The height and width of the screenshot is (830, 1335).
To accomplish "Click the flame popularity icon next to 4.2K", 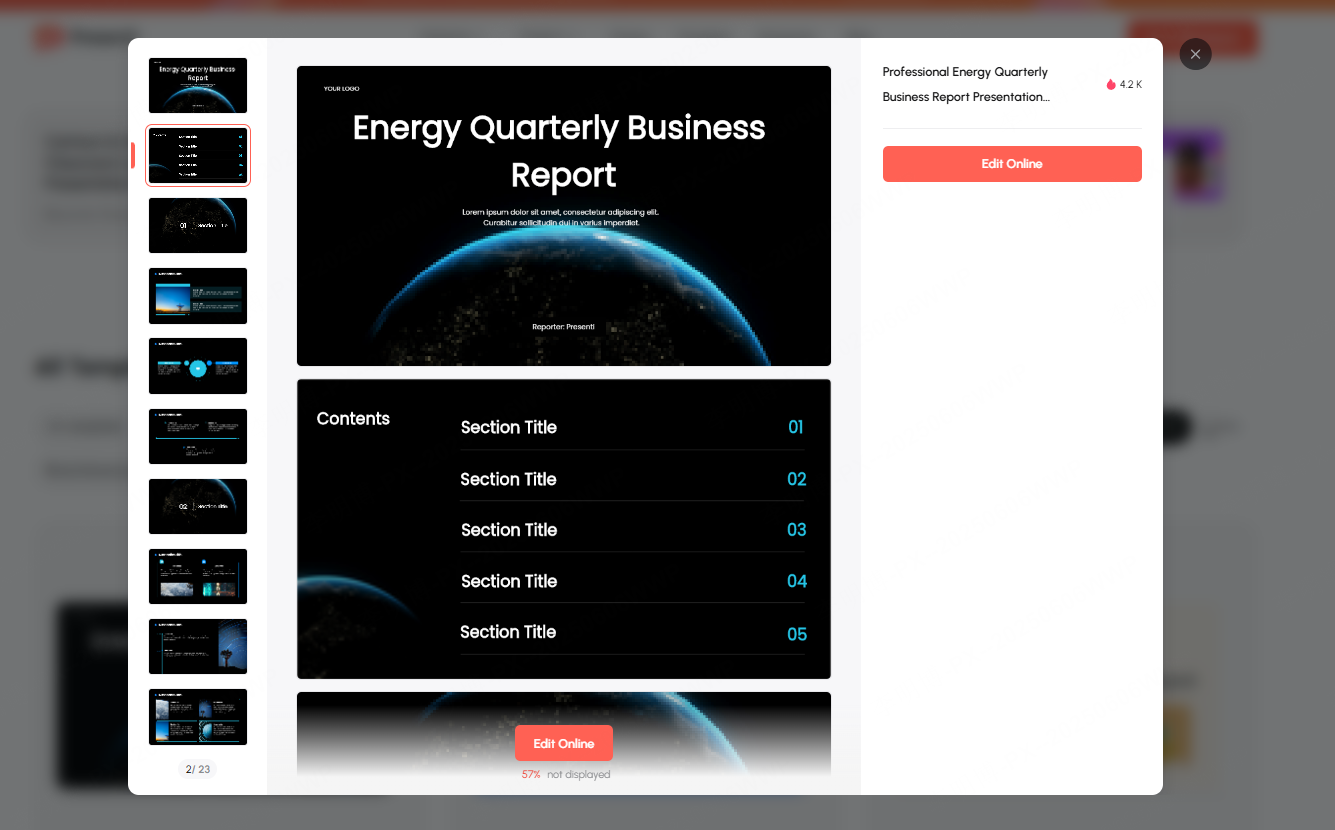I will click(x=1110, y=84).
